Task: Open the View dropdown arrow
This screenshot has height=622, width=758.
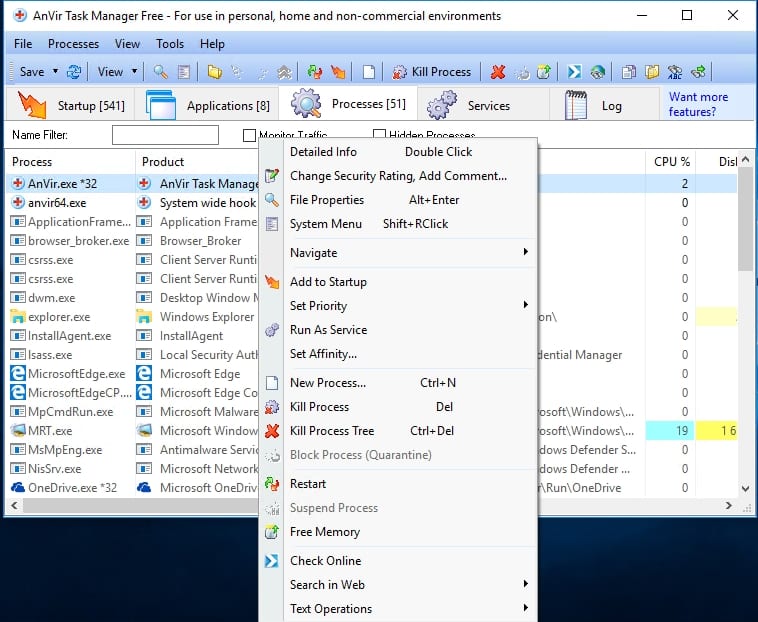Action: pos(134,72)
